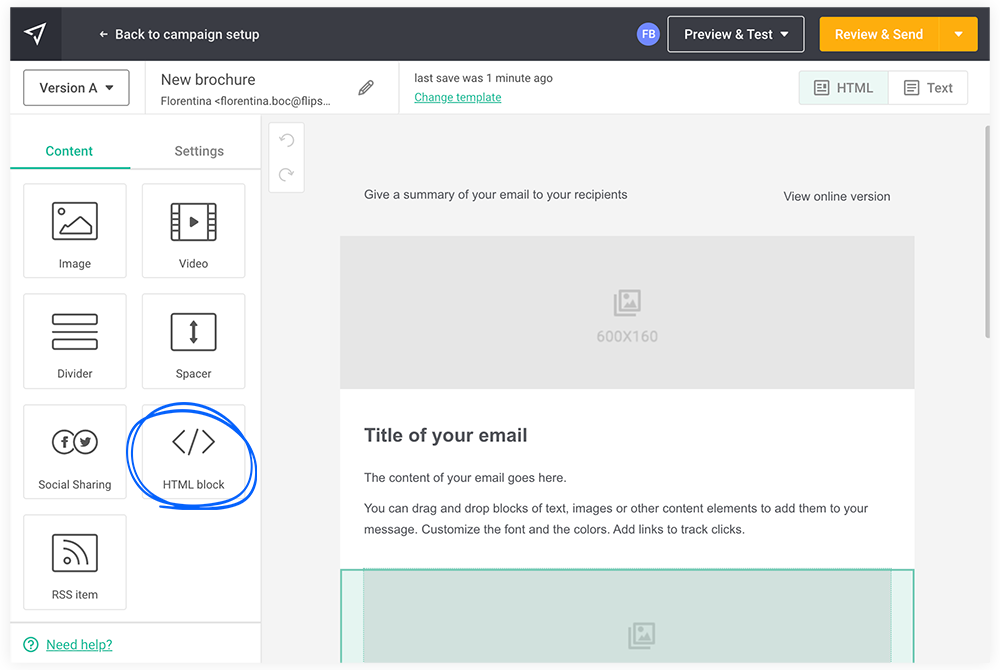Go back to campaign setup
The image size is (1000, 670).
coord(179,34)
